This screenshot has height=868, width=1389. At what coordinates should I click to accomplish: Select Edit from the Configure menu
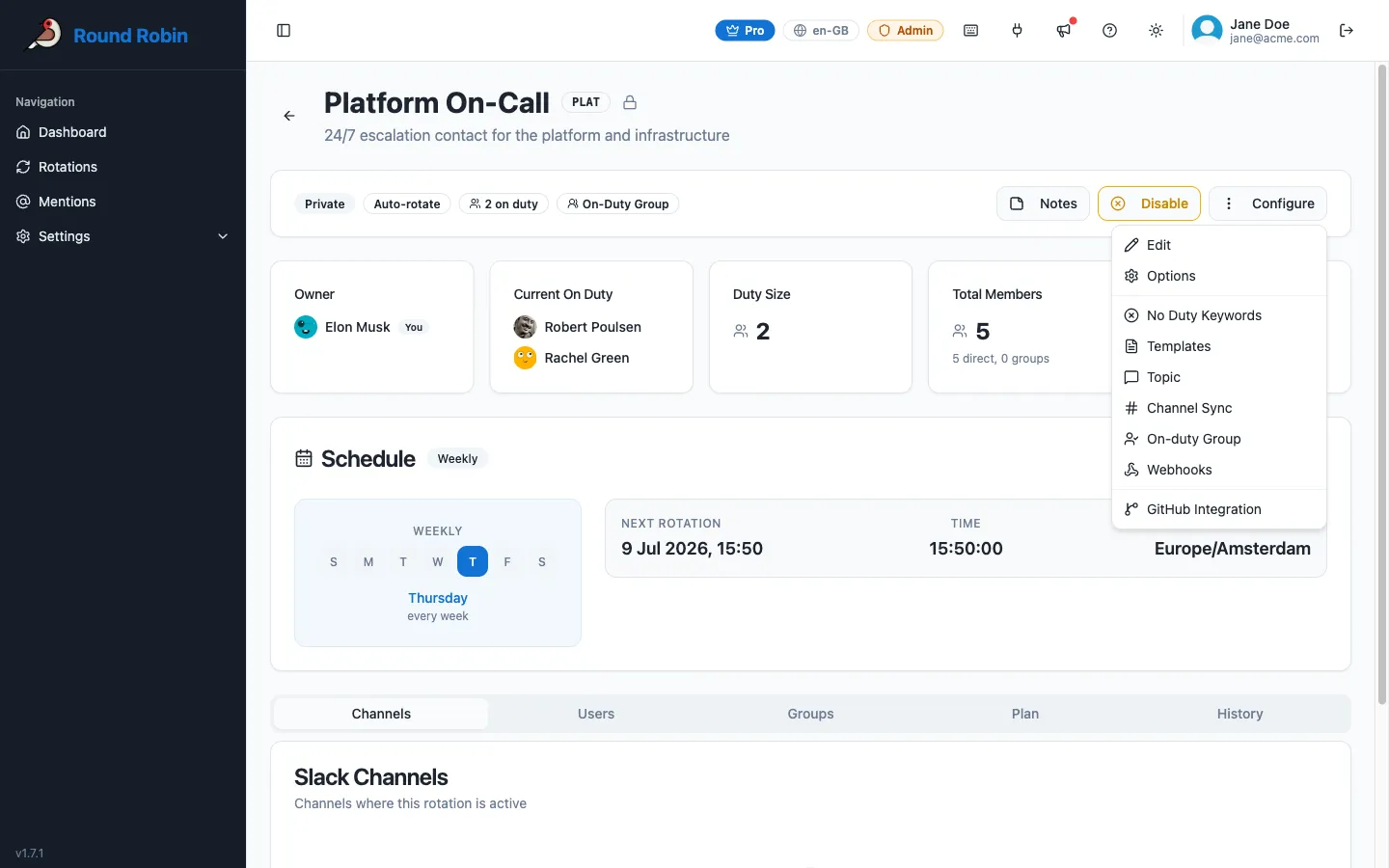tap(1219, 245)
